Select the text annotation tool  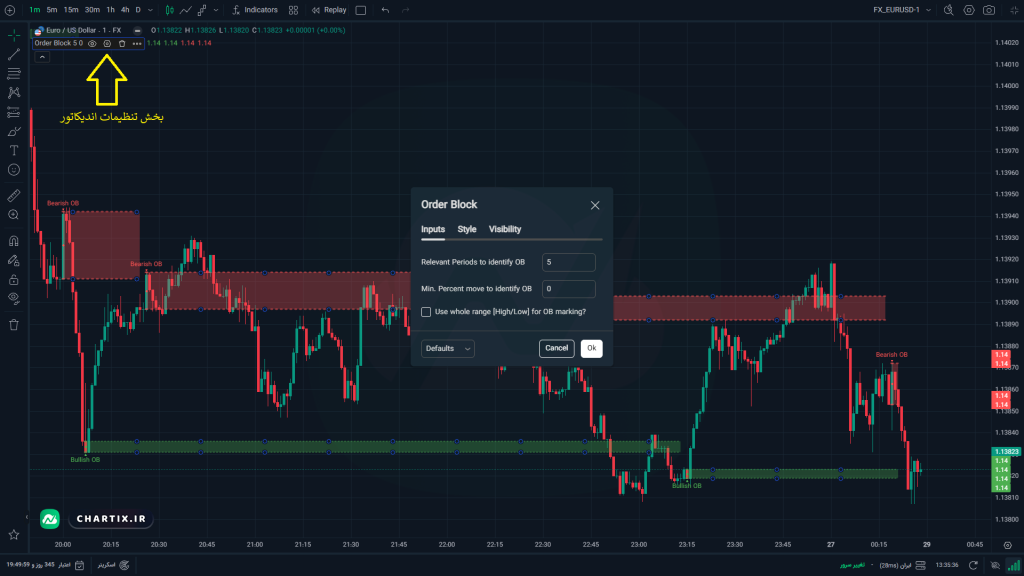(14, 150)
